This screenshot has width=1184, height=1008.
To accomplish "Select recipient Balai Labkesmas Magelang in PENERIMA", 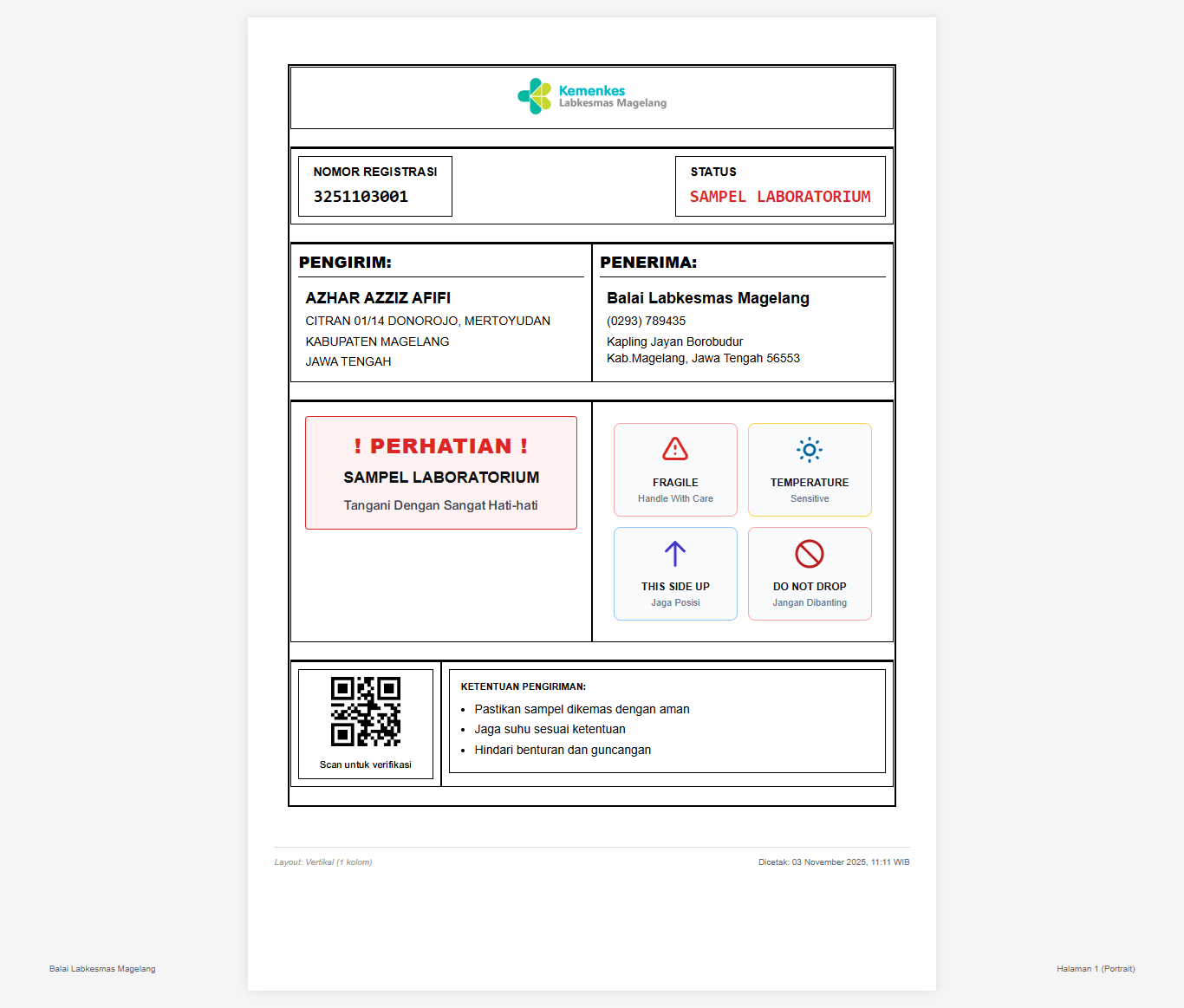I will 708,298.
